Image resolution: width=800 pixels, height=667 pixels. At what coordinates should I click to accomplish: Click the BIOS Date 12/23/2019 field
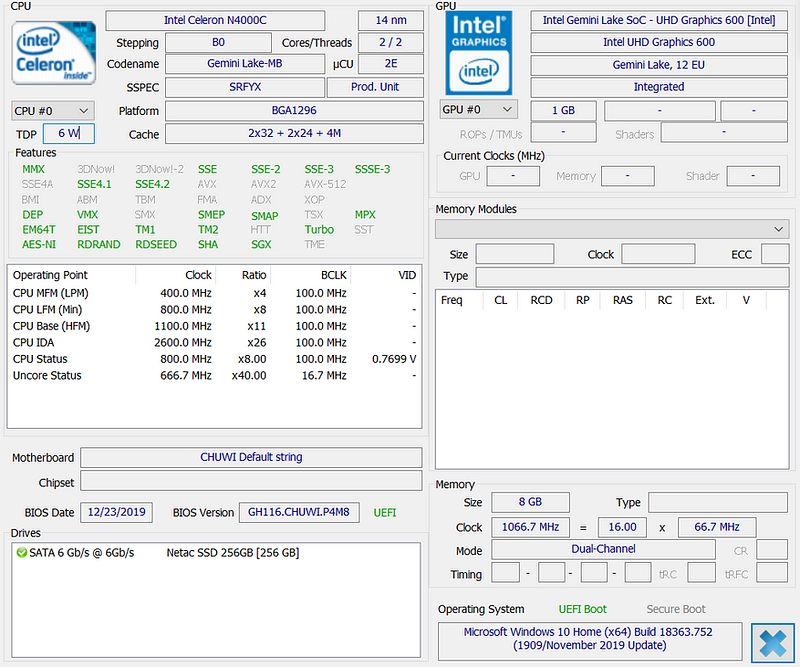116,512
